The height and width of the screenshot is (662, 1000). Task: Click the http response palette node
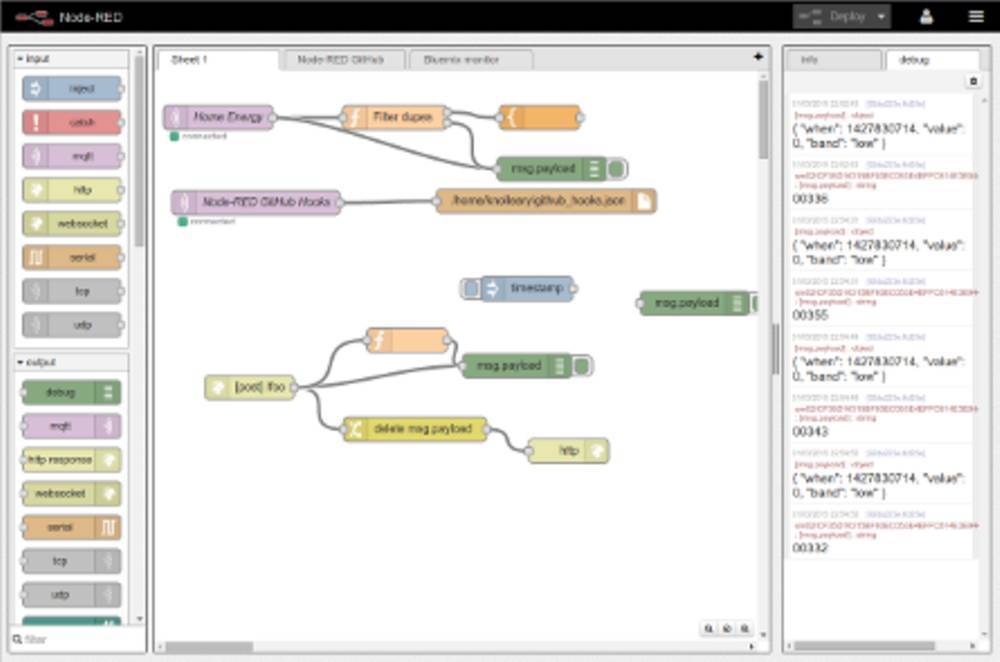[72, 460]
